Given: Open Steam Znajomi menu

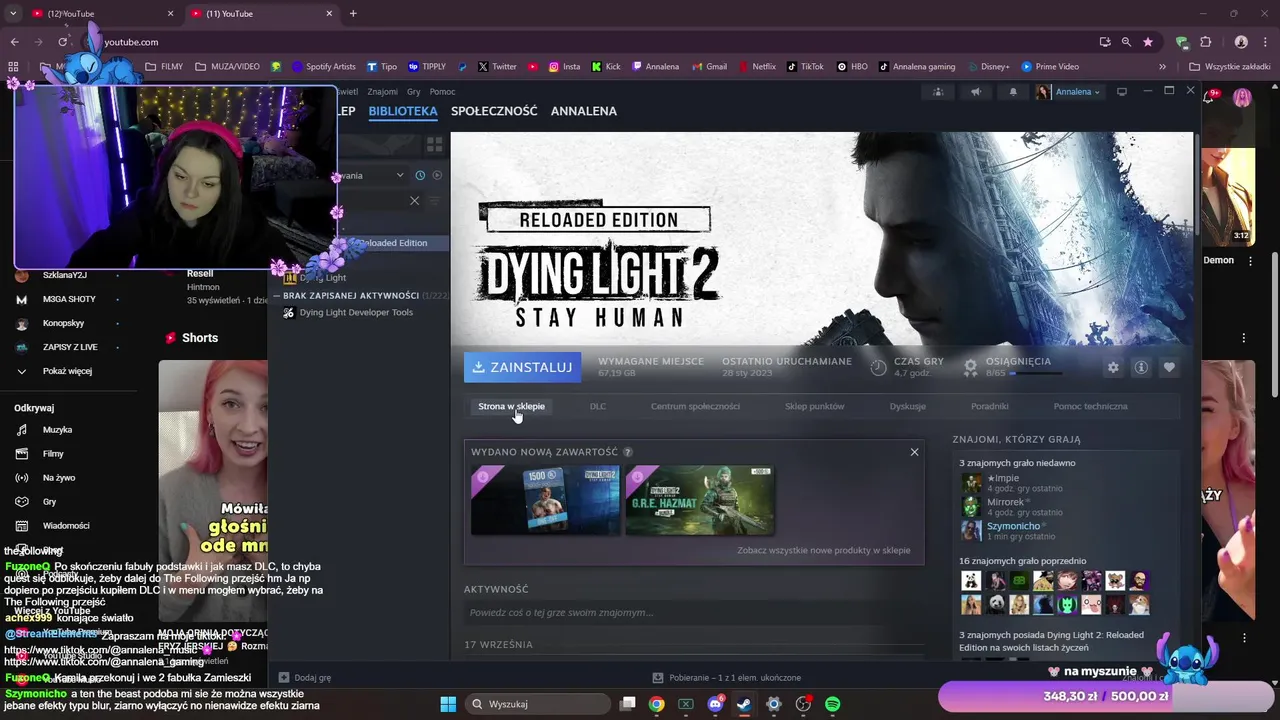Looking at the screenshot, I should tap(382, 92).
